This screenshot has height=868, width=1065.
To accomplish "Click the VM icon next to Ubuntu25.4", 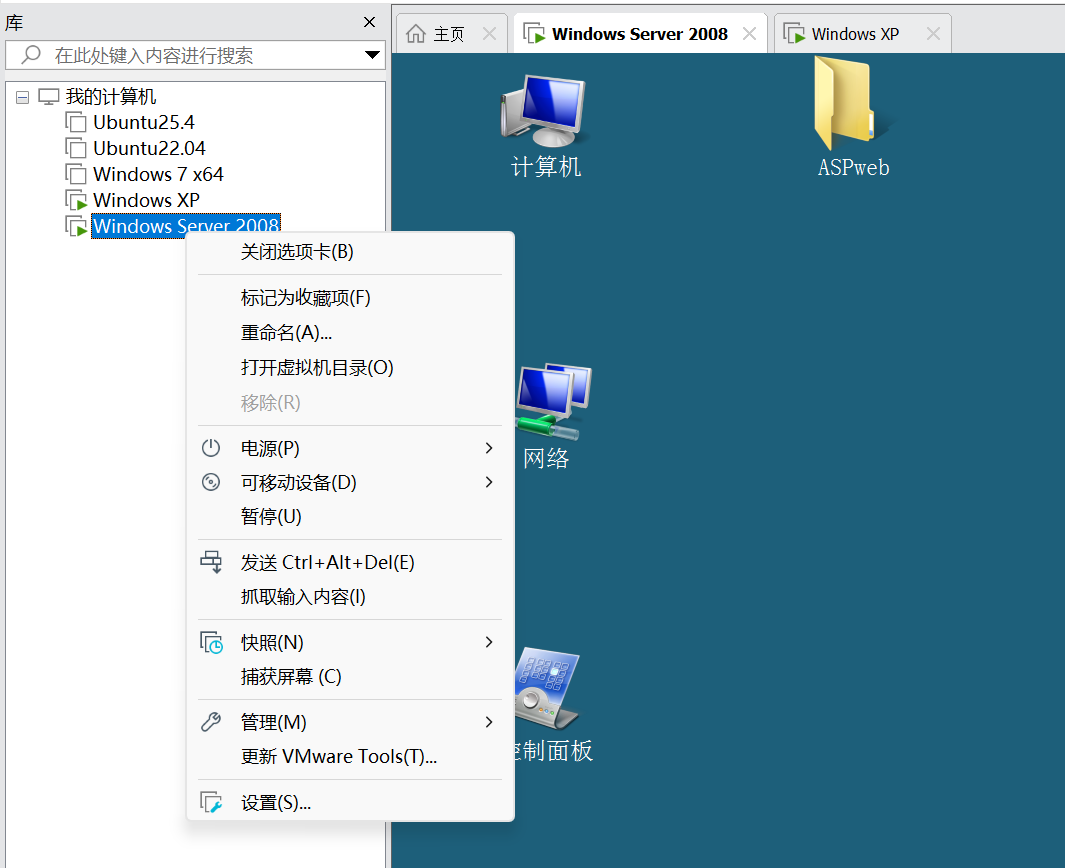I will pyautogui.click(x=75, y=122).
